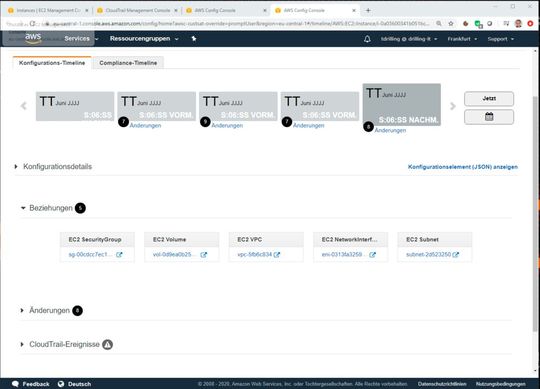The width and height of the screenshot is (540, 389).
Task: Expand the CloudTrail-Ereignisse section
Action: pyautogui.click(x=61, y=344)
